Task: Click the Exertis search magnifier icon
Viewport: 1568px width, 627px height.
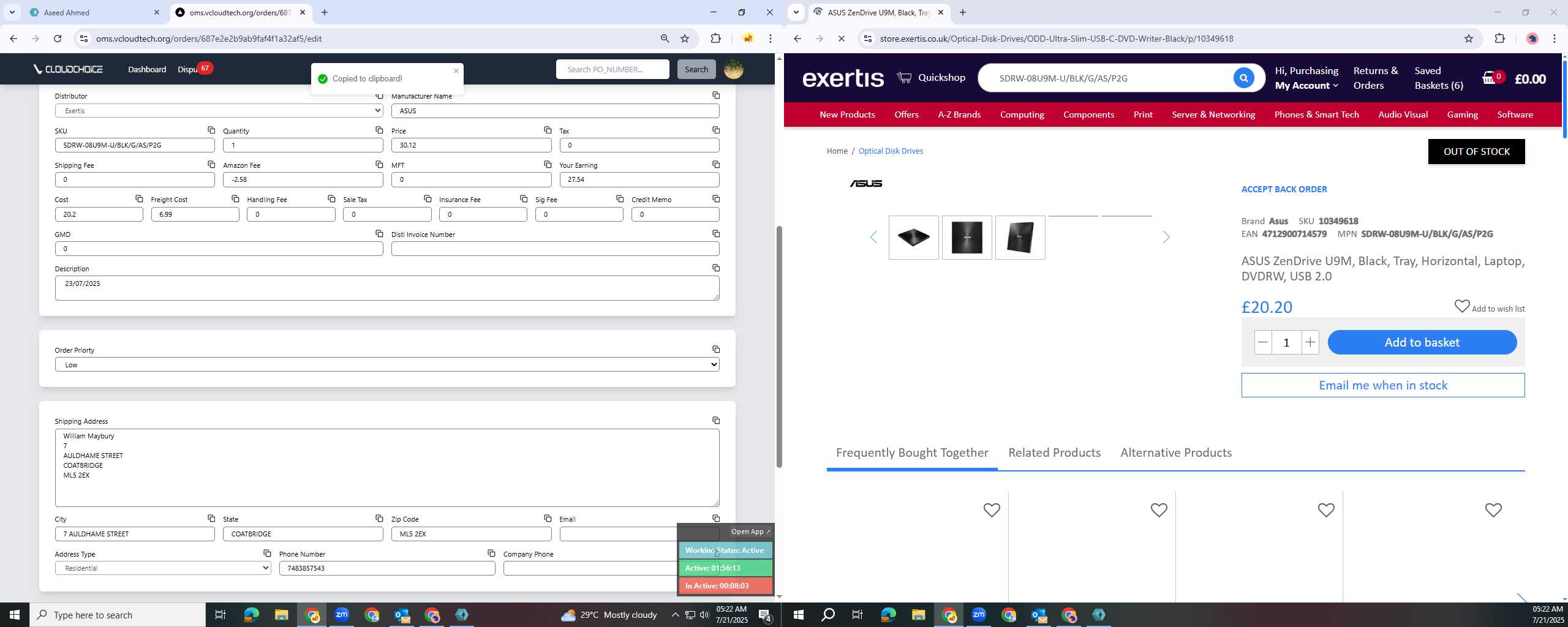Action: [1243, 78]
